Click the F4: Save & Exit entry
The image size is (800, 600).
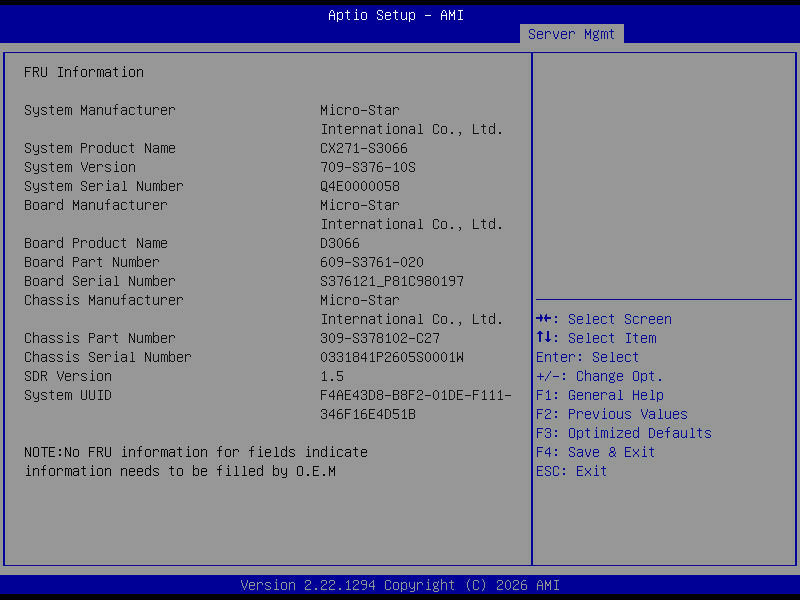coord(595,453)
